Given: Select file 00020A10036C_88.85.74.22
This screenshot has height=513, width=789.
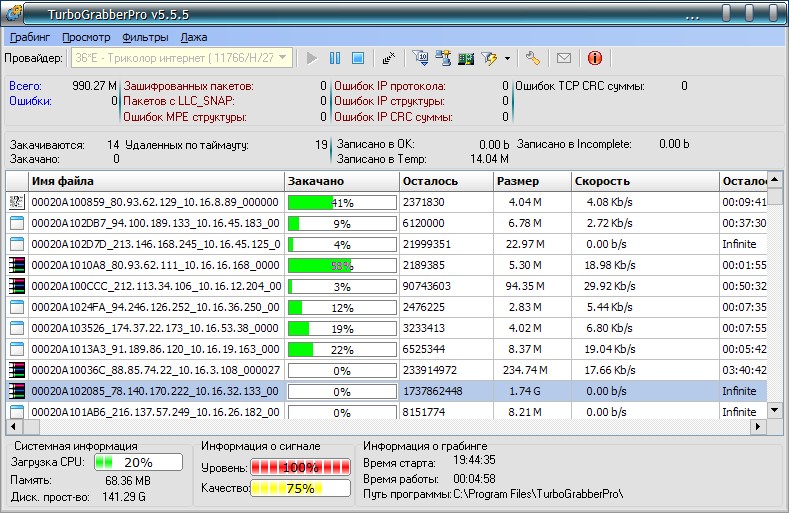Looking at the screenshot, I should point(155,370).
